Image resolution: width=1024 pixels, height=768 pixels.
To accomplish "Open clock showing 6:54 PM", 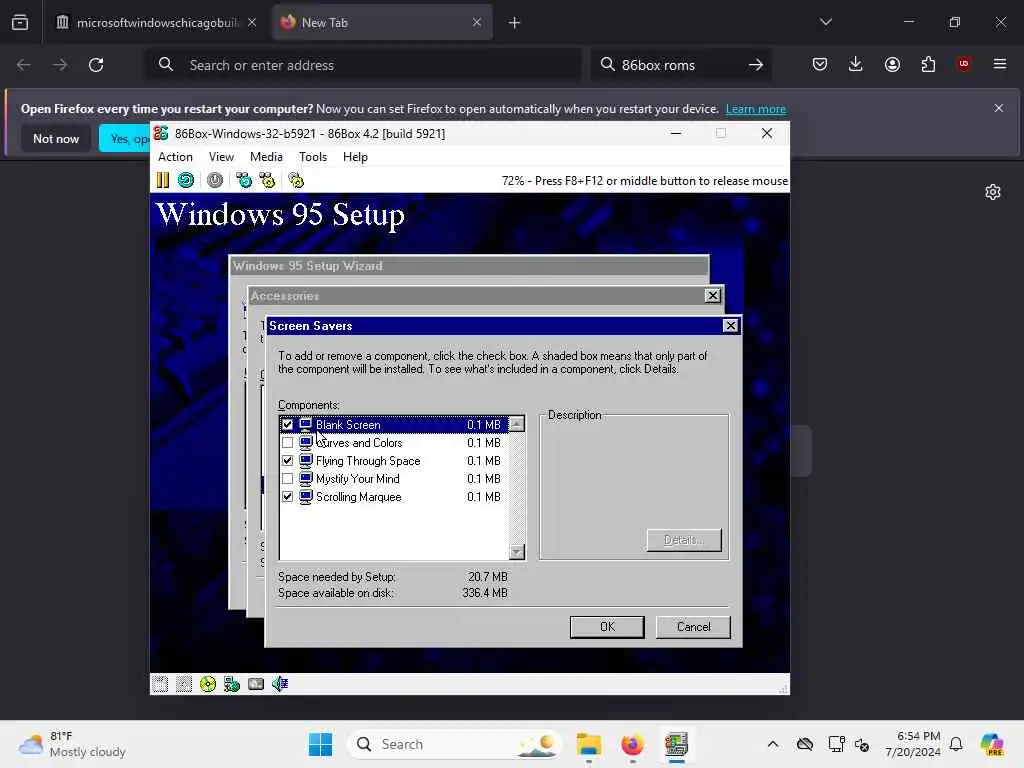I will pyautogui.click(x=912, y=744).
